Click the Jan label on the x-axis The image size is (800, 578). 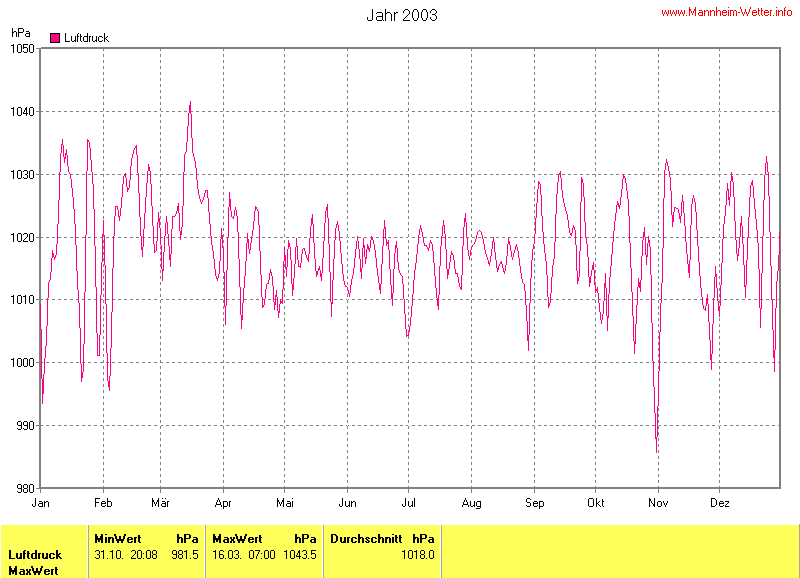point(42,502)
